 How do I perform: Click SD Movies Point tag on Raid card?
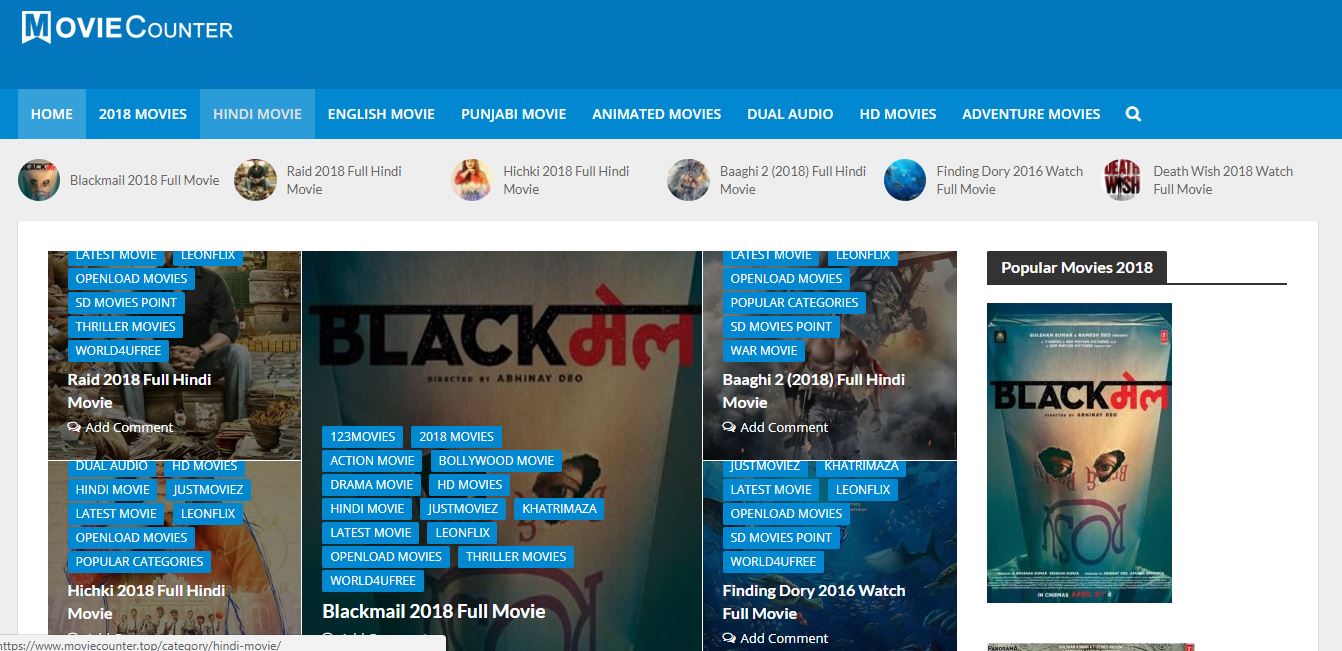point(126,302)
